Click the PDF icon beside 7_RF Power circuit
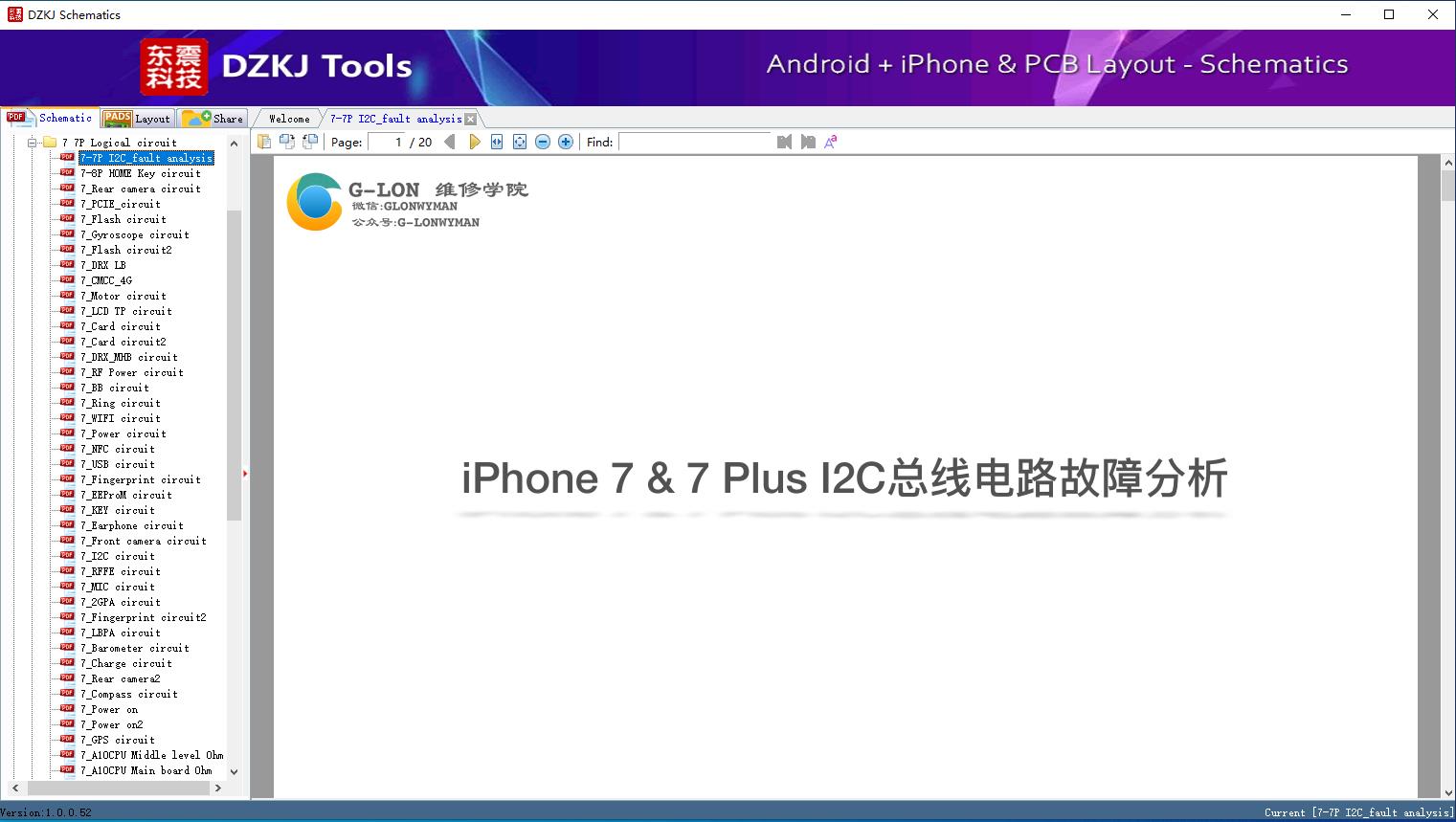 coord(67,372)
